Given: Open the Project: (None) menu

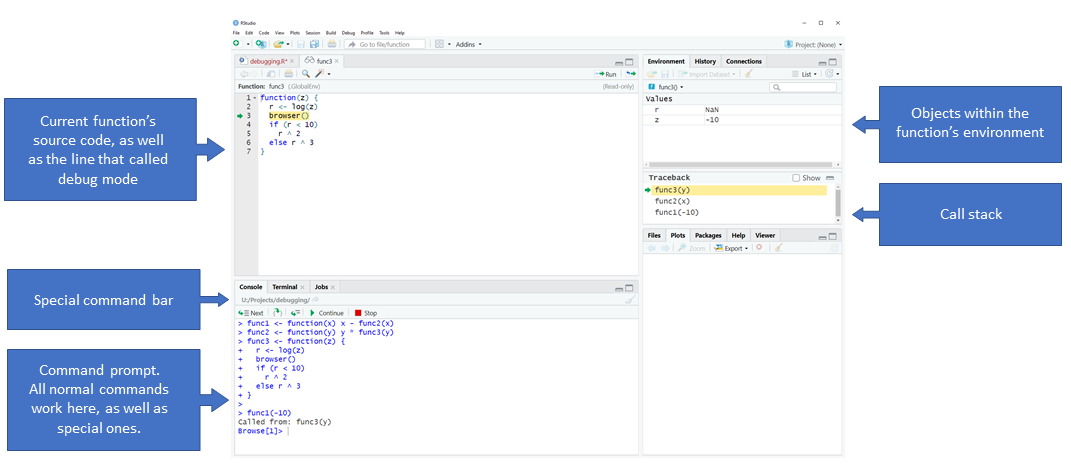Looking at the screenshot, I should (x=813, y=44).
